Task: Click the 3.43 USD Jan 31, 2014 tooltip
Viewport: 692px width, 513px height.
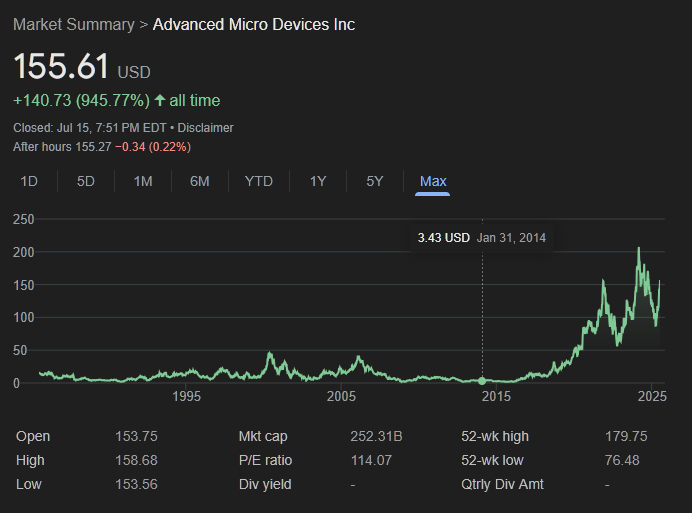Action: [x=482, y=238]
